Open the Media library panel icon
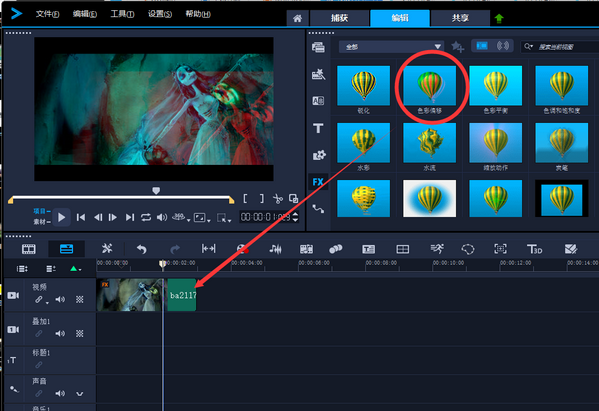This screenshot has width=599, height=411. point(318,47)
